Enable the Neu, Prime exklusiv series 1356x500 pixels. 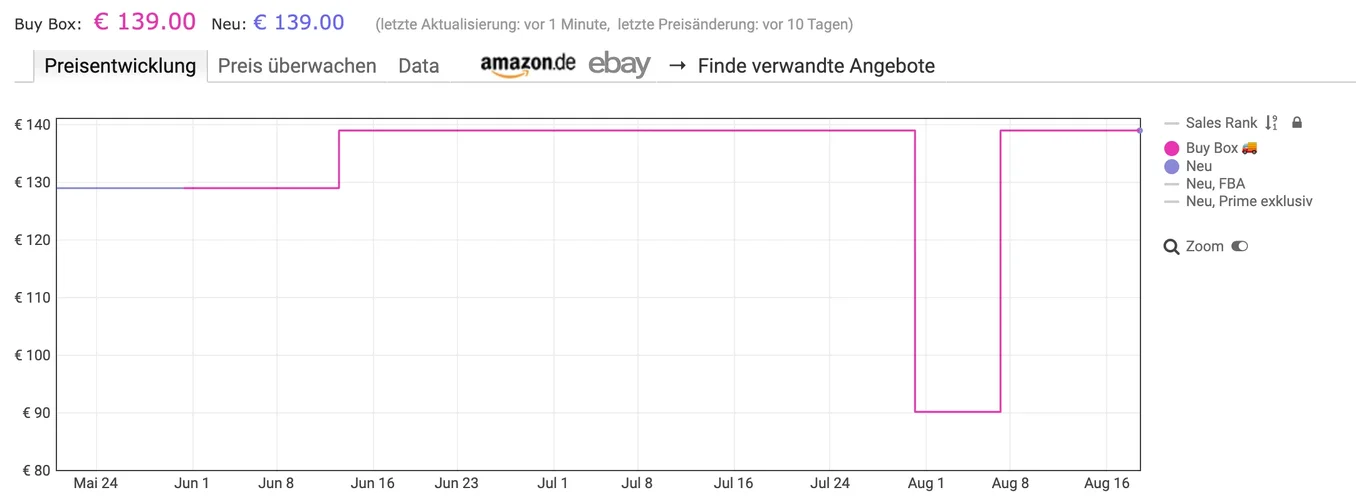1248,201
